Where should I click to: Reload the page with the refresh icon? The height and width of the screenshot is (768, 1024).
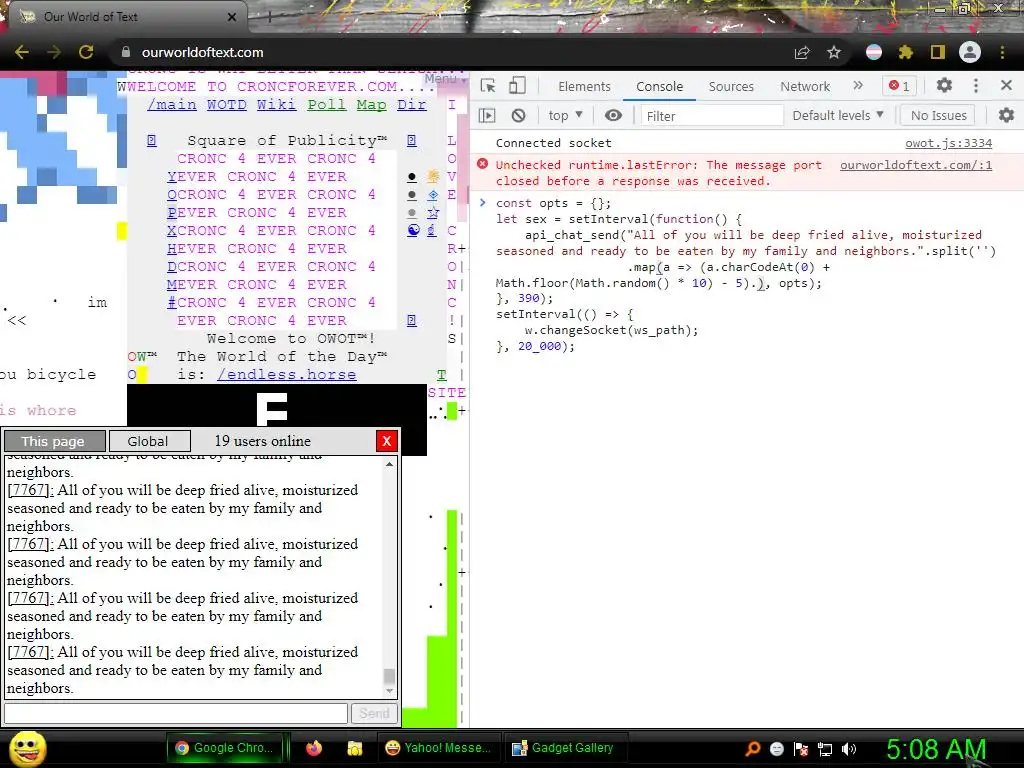pyautogui.click(x=86, y=52)
